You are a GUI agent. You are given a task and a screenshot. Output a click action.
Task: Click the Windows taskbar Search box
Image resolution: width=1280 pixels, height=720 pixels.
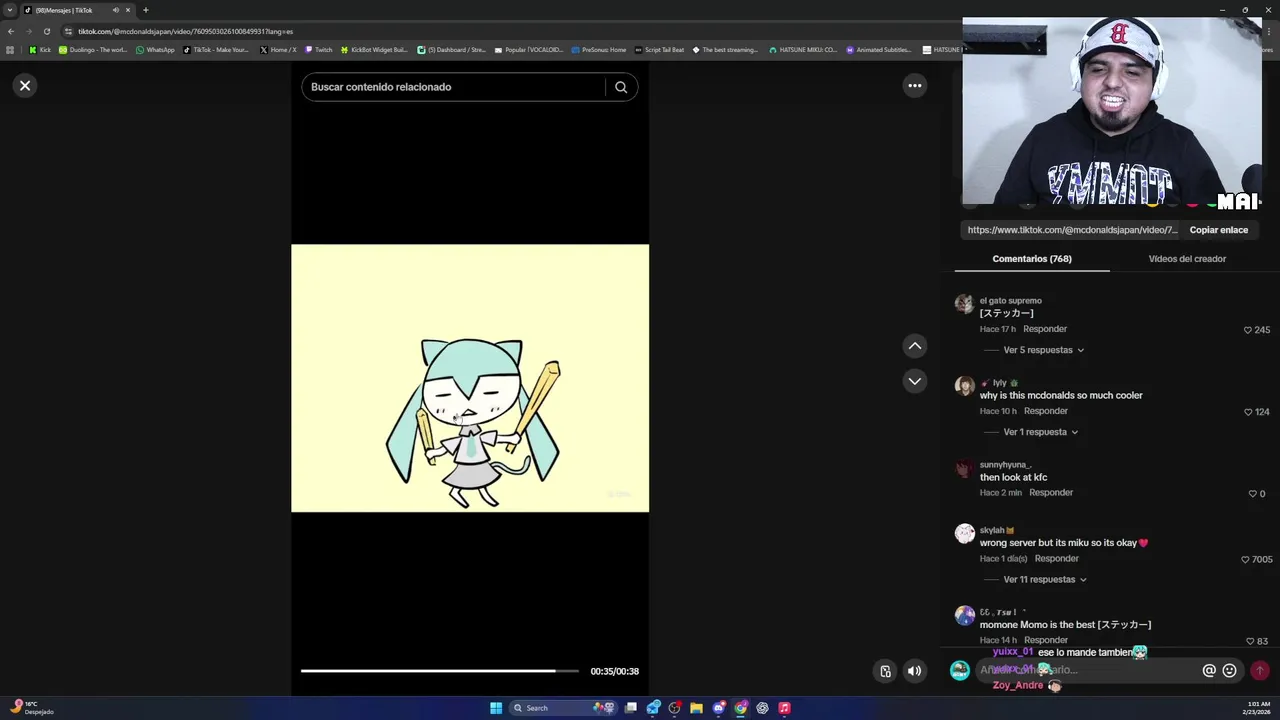point(561,708)
